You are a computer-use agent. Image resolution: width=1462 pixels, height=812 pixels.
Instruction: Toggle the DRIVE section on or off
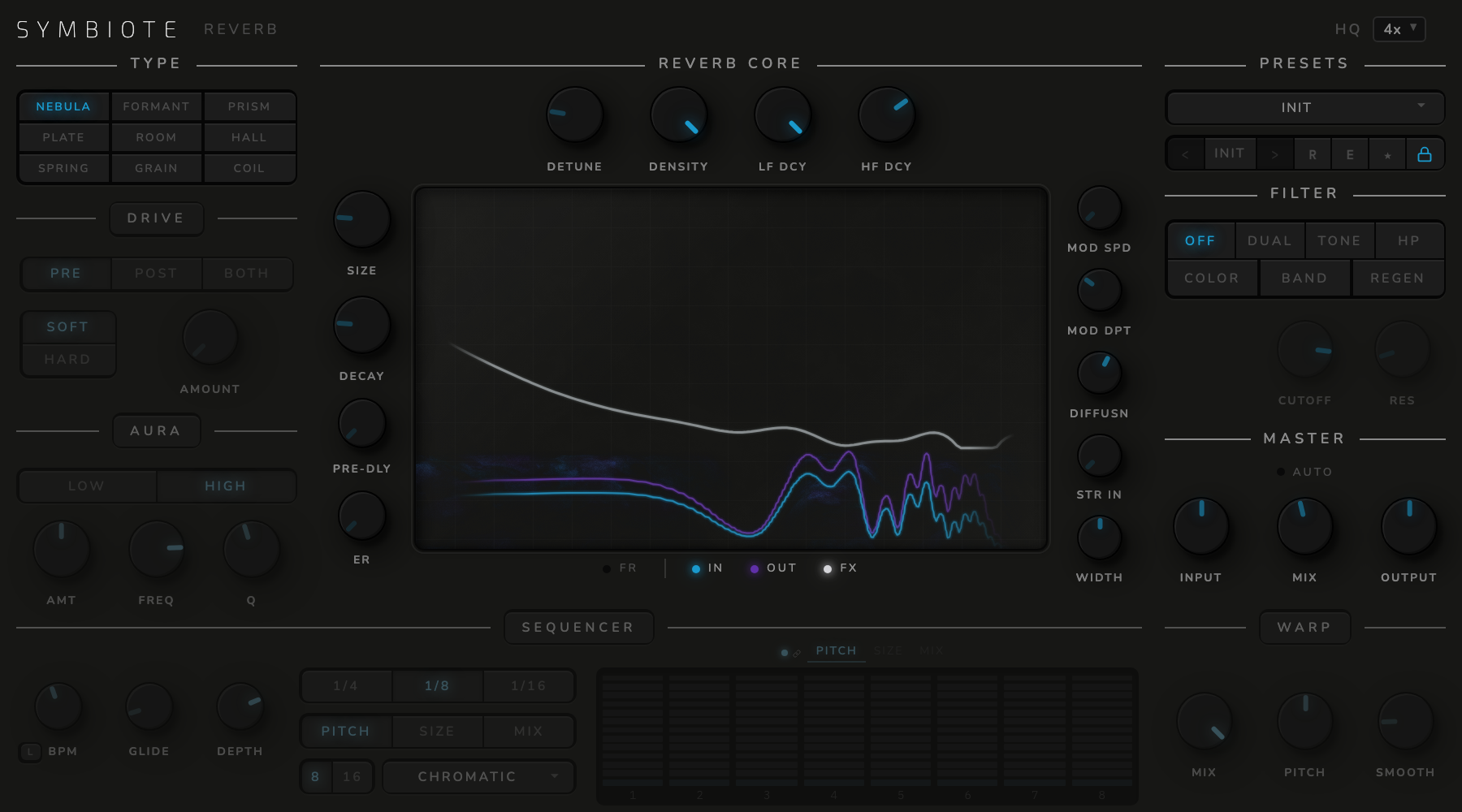(156, 218)
